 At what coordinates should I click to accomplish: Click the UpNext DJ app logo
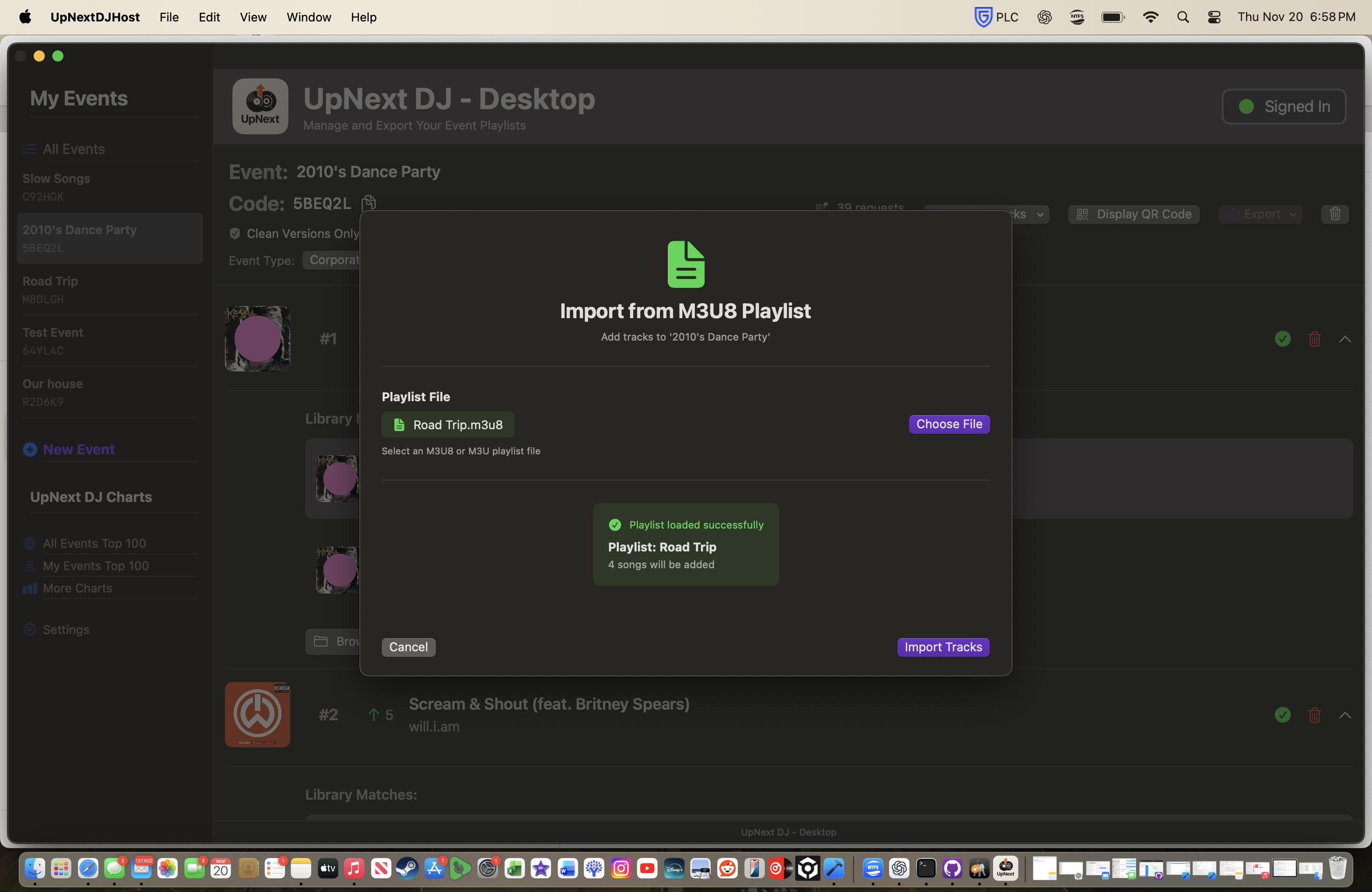pyautogui.click(x=259, y=106)
